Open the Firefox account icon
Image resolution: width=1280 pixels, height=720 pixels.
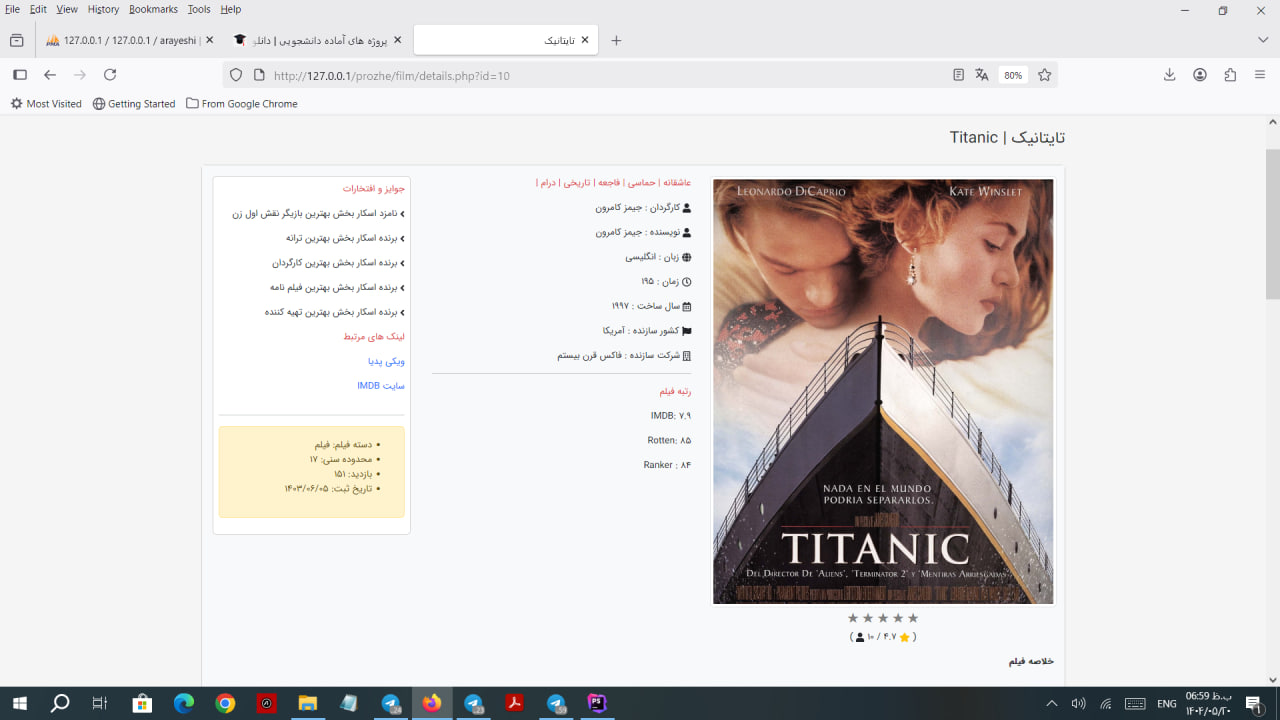[1200, 75]
